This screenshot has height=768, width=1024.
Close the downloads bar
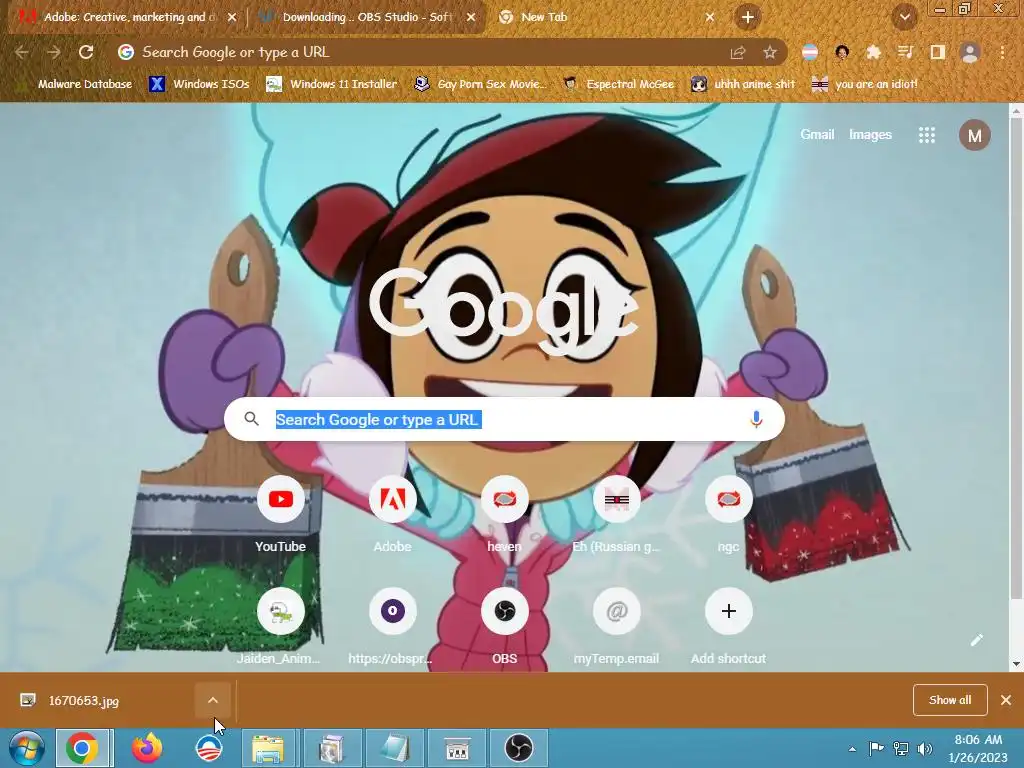pos(1006,700)
